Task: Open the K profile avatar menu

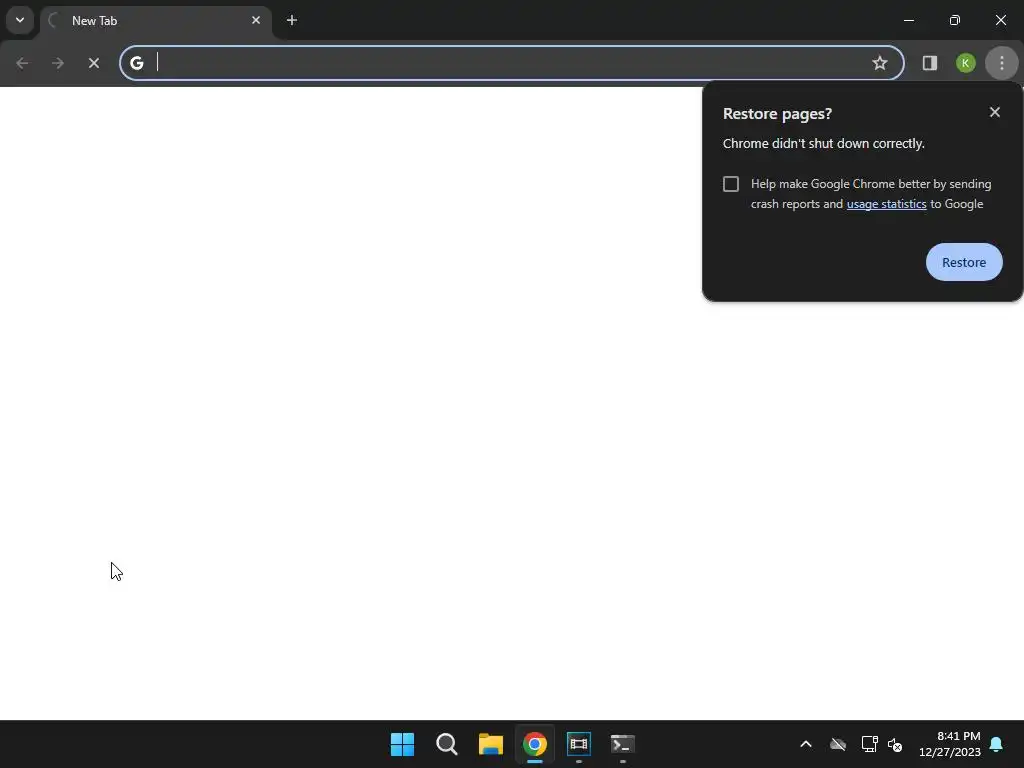Action: 965,63
